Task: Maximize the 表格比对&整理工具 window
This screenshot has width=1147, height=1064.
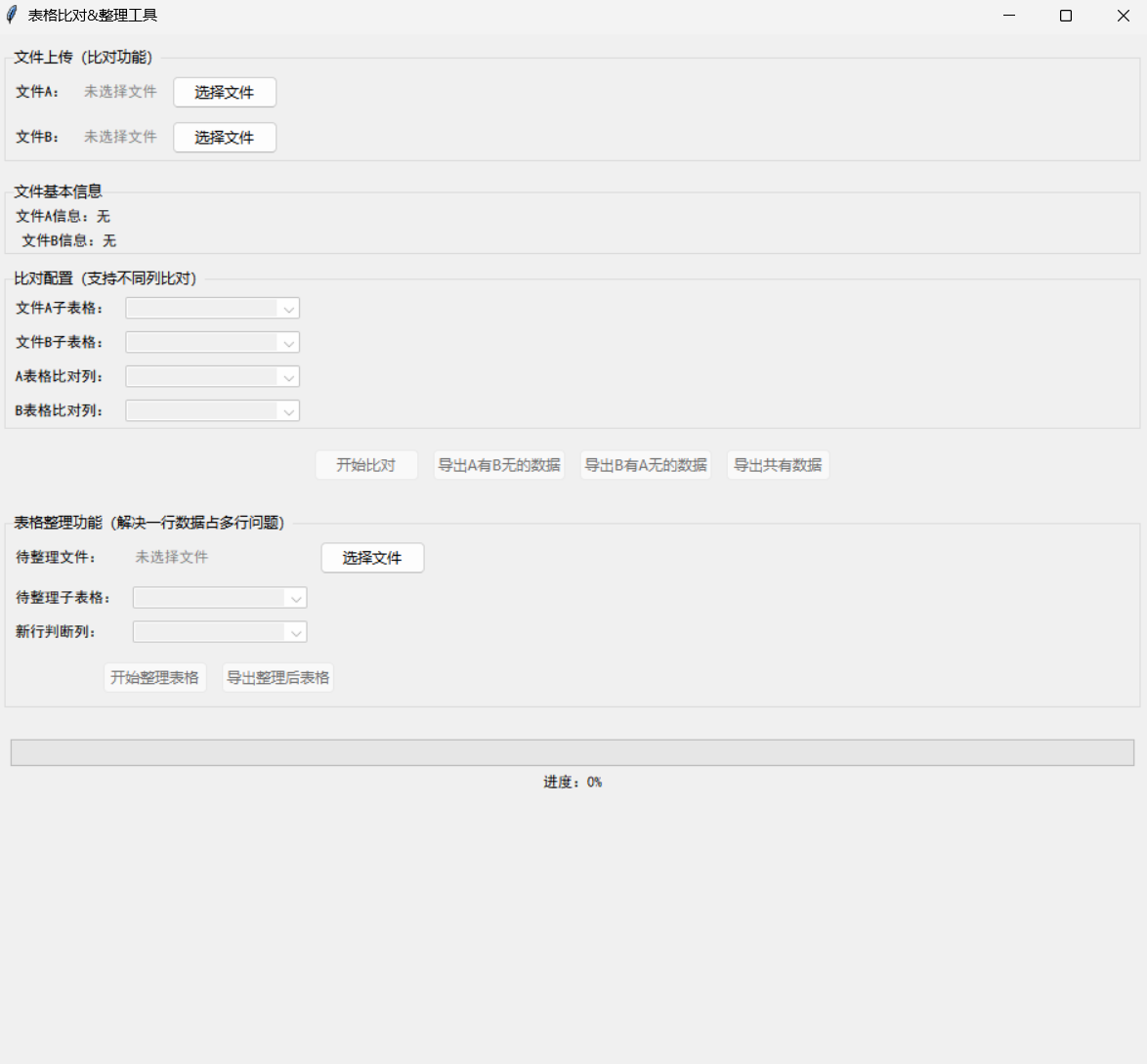Action: [x=1066, y=16]
